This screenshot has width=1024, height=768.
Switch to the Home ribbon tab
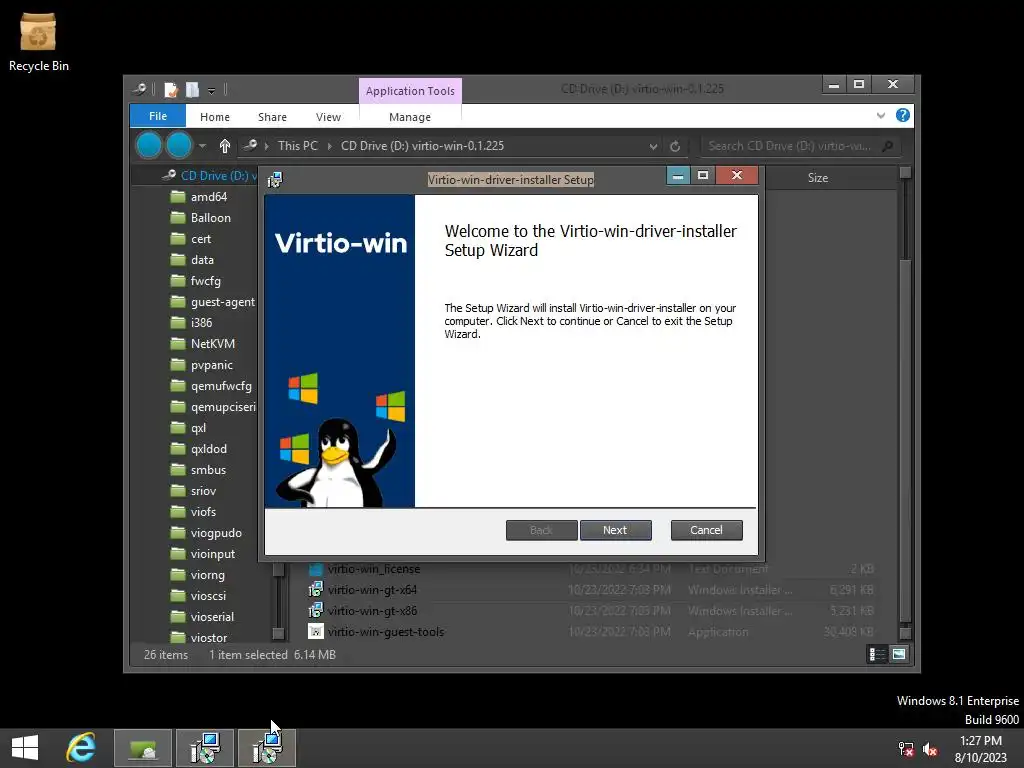pos(215,117)
